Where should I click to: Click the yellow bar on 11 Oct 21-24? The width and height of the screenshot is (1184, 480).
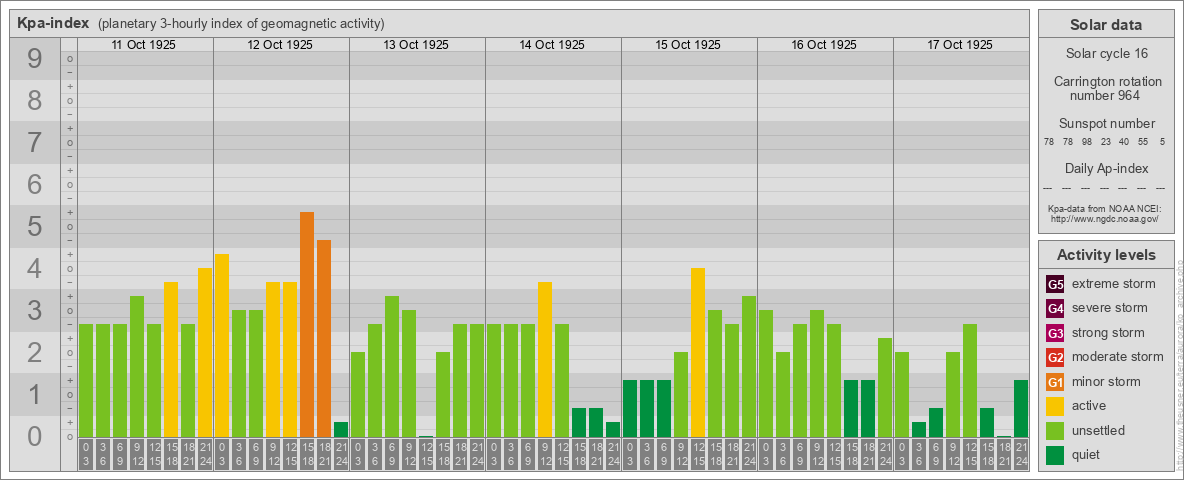[205, 352]
